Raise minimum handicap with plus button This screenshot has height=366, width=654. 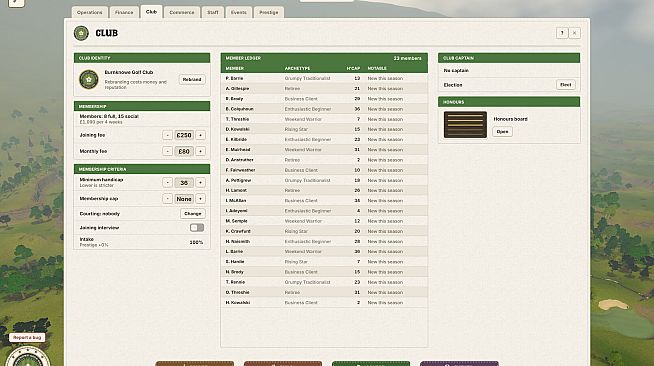[201, 183]
